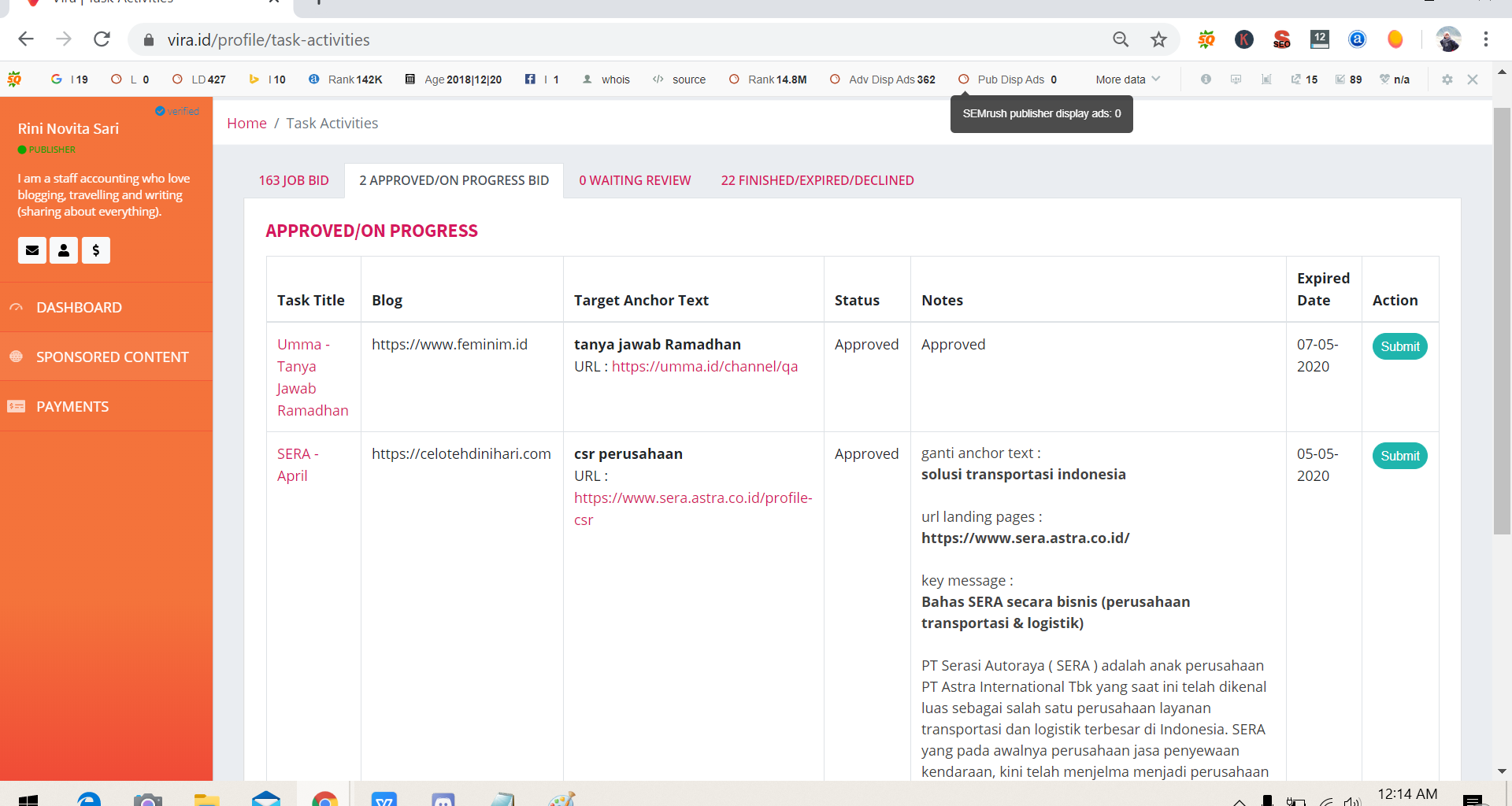Click the Rini Novita Sari profile name
1512x806 pixels.
click(x=69, y=128)
